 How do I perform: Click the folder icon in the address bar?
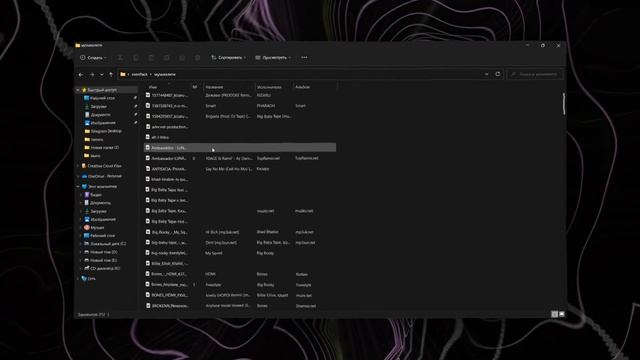(123, 74)
